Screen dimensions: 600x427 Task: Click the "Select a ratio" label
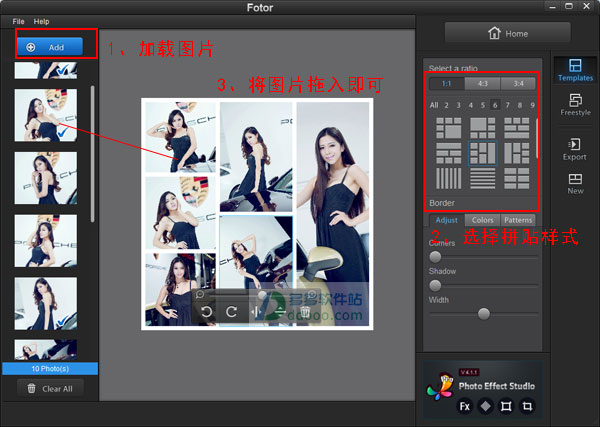[453, 68]
